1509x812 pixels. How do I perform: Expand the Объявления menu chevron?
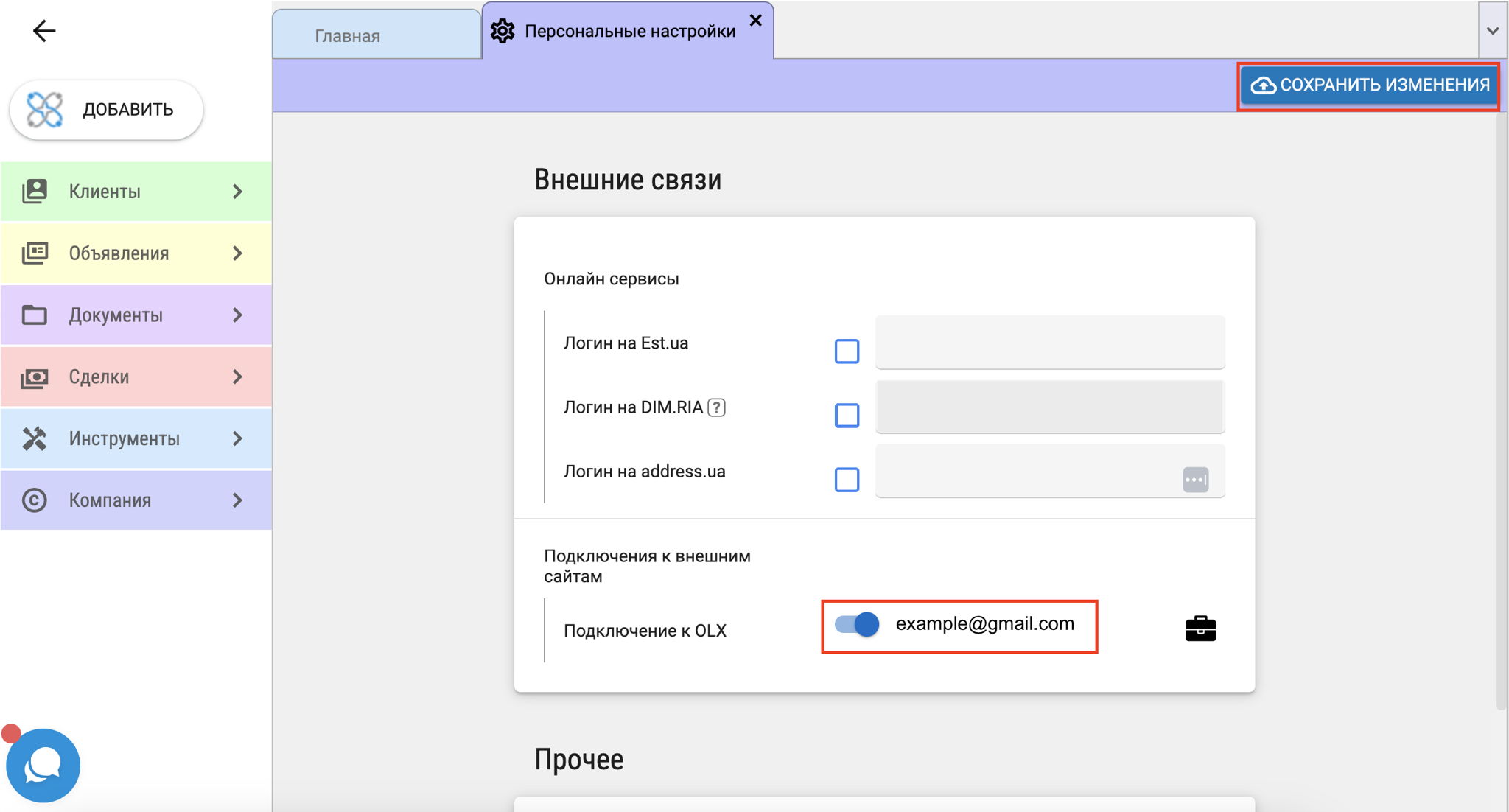237,253
